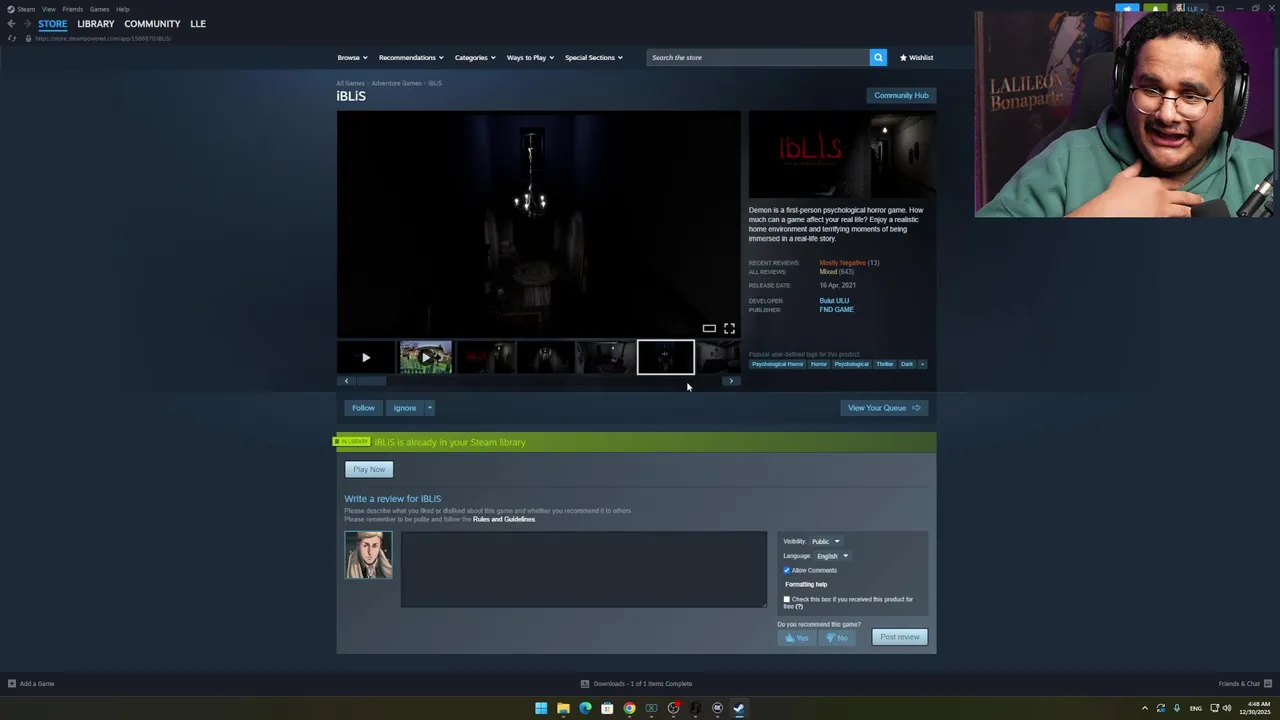Open developer Bulut ULU link
Image resolution: width=1280 pixels, height=720 pixels.
pyautogui.click(x=834, y=301)
